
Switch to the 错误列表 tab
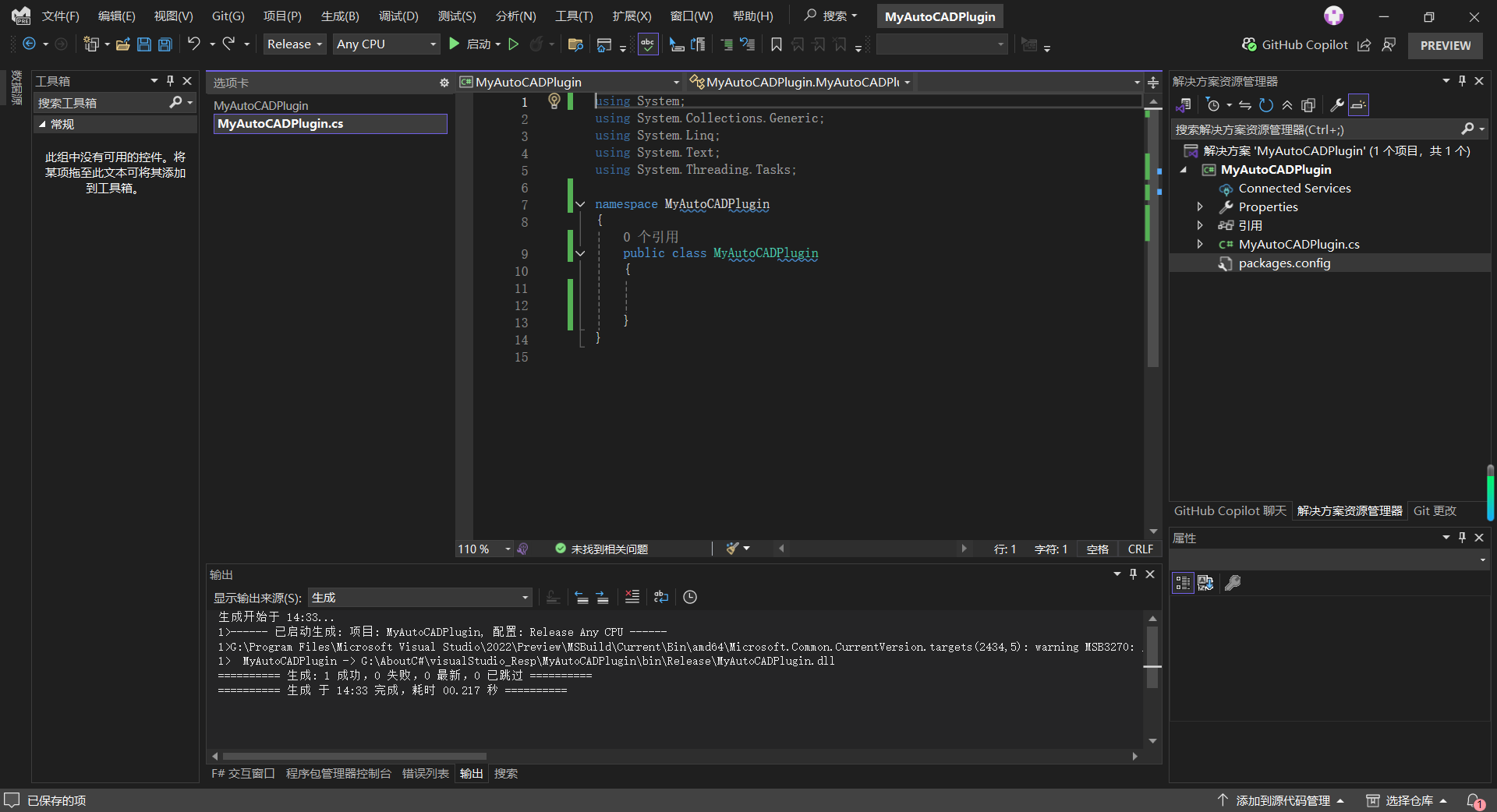click(x=426, y=773)
